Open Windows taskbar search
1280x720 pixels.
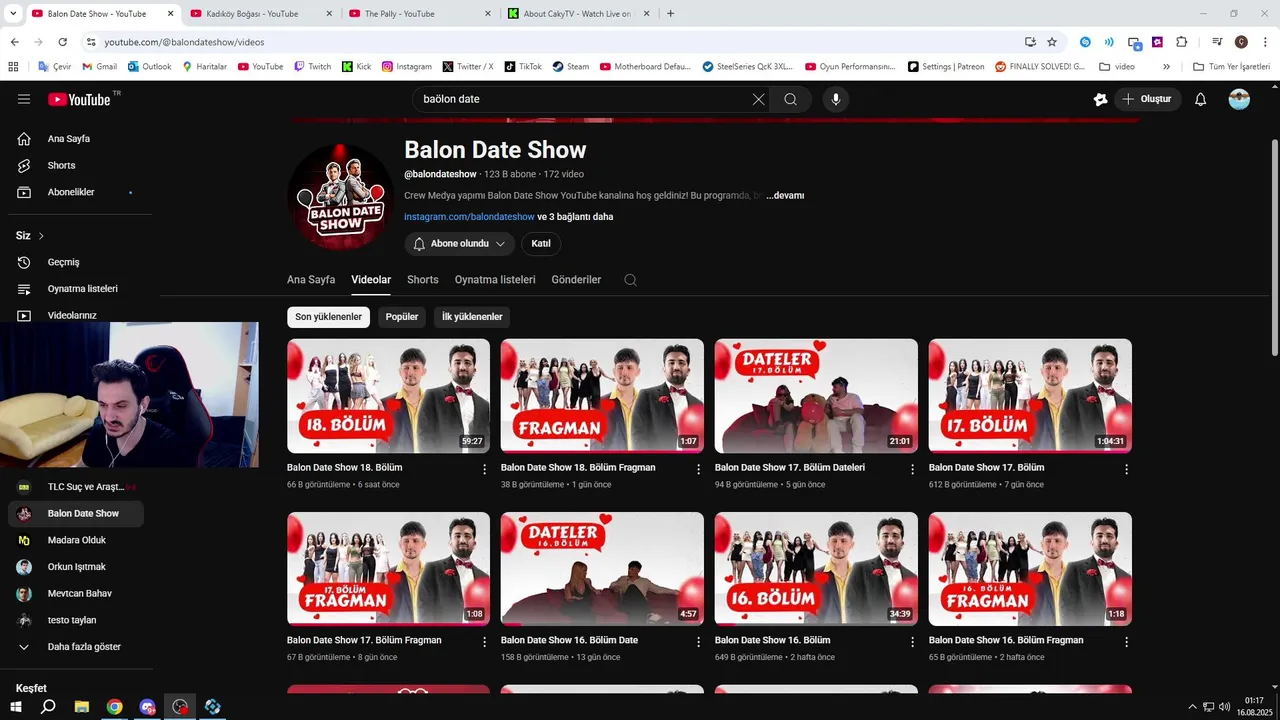click(x=48, y=706)
